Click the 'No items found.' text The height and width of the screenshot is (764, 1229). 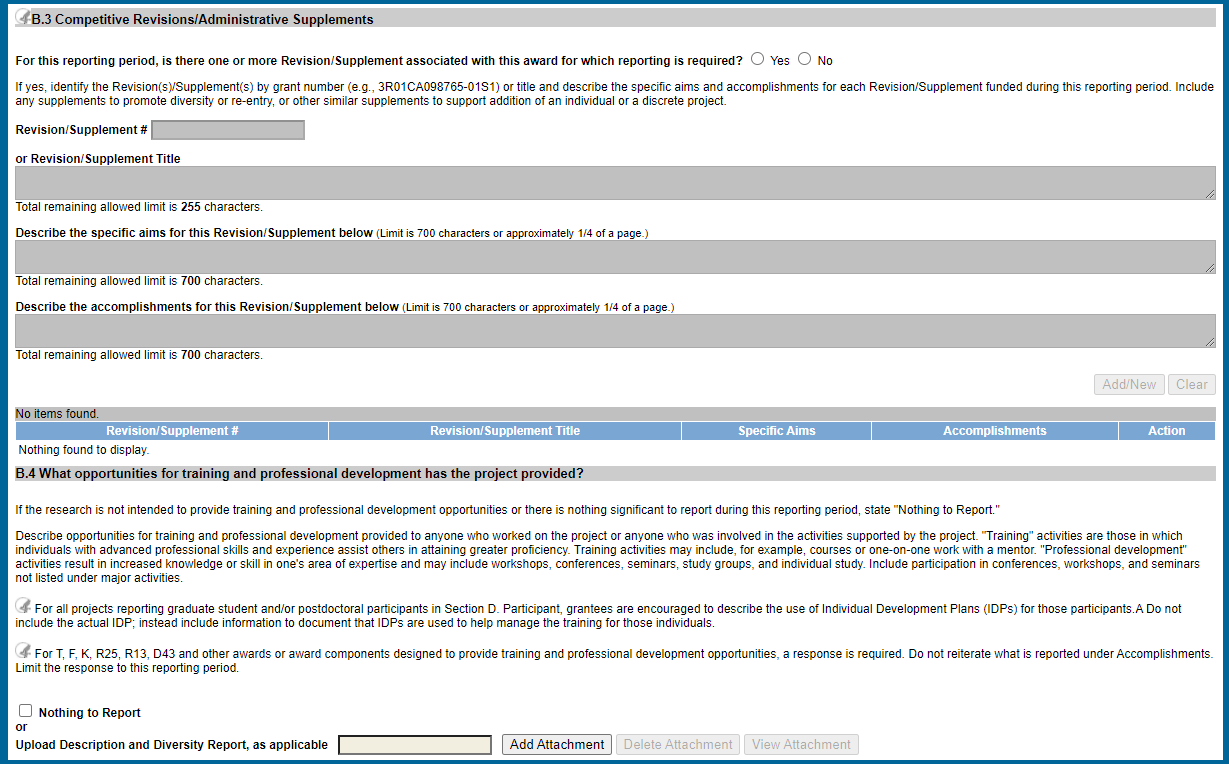(57, 414)
